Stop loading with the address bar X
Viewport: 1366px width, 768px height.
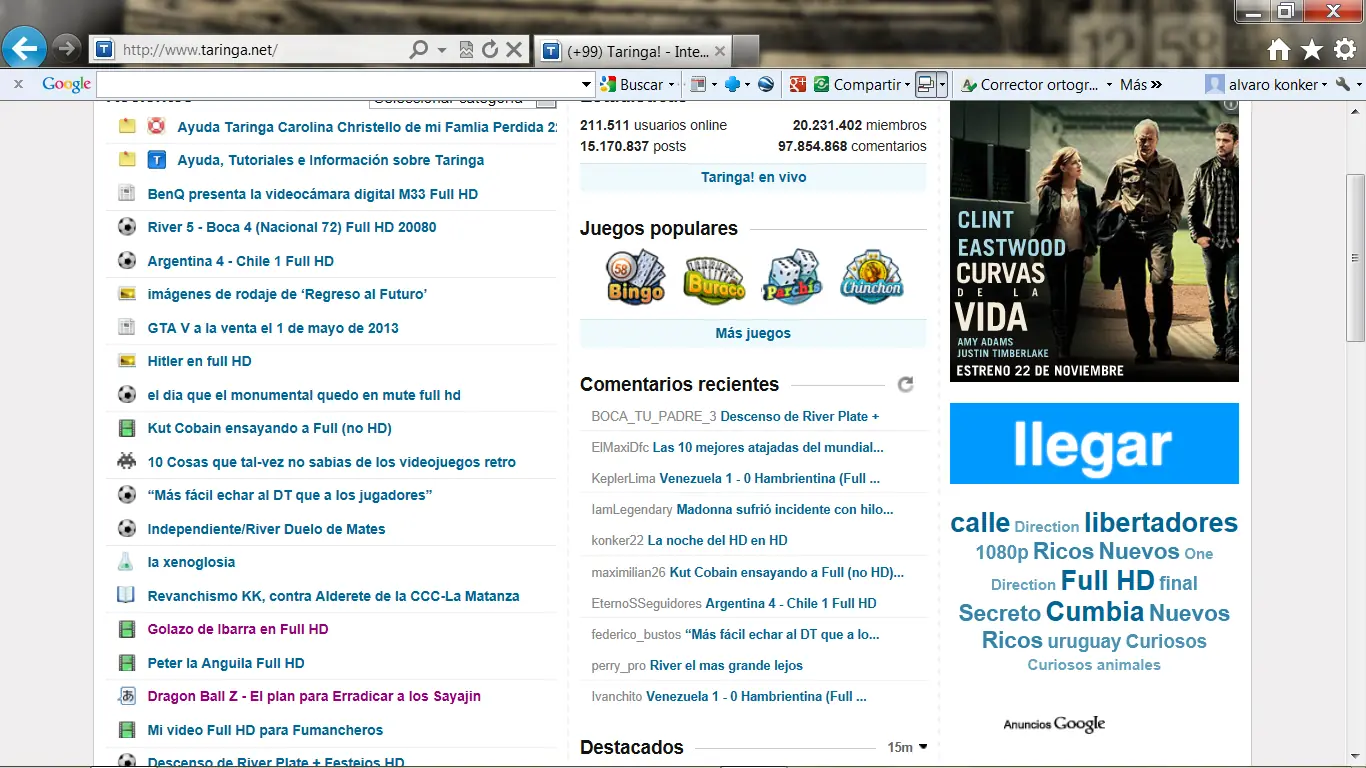[x=514, y=49]
